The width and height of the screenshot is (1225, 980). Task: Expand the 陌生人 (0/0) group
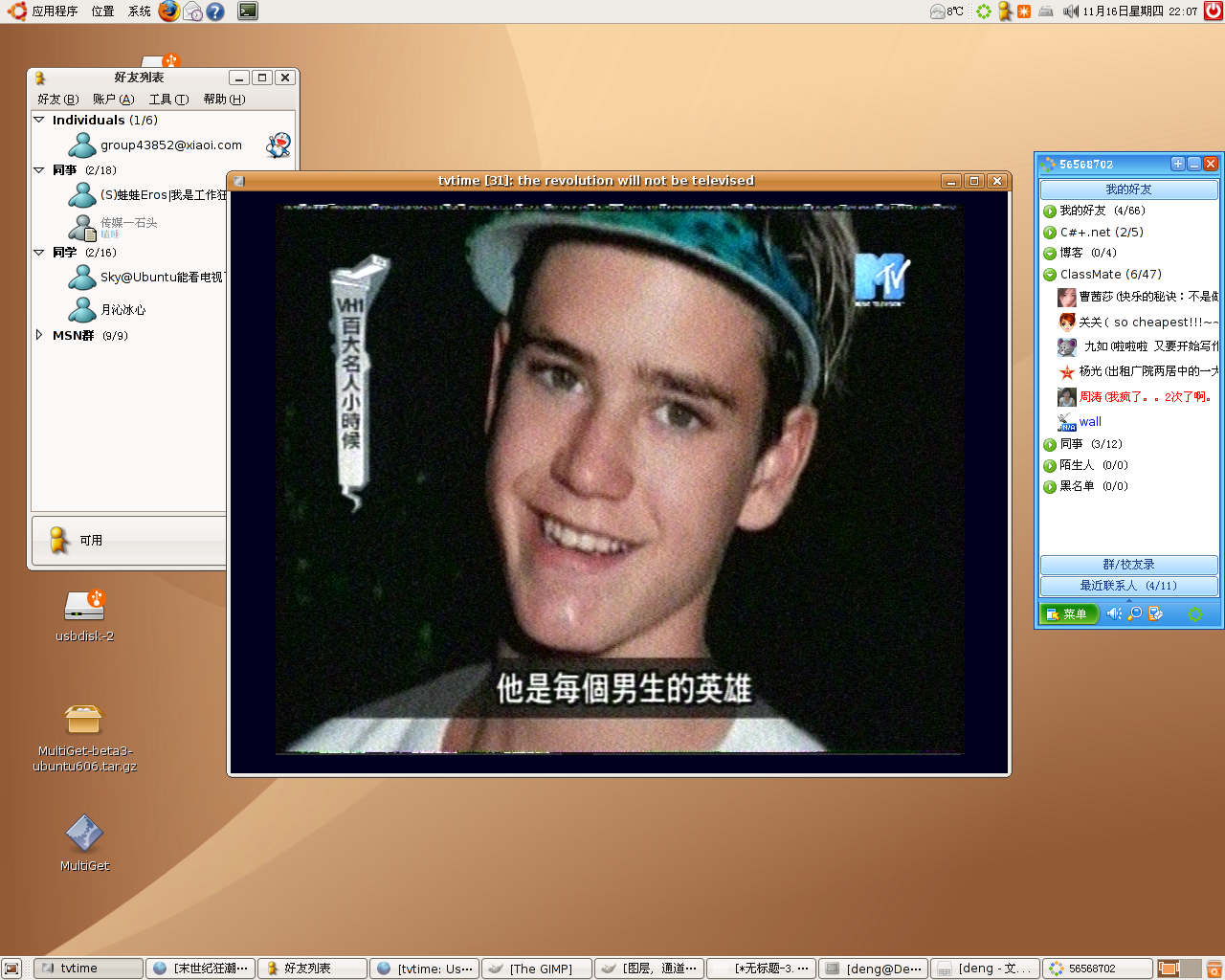[x=1050, y=465]
